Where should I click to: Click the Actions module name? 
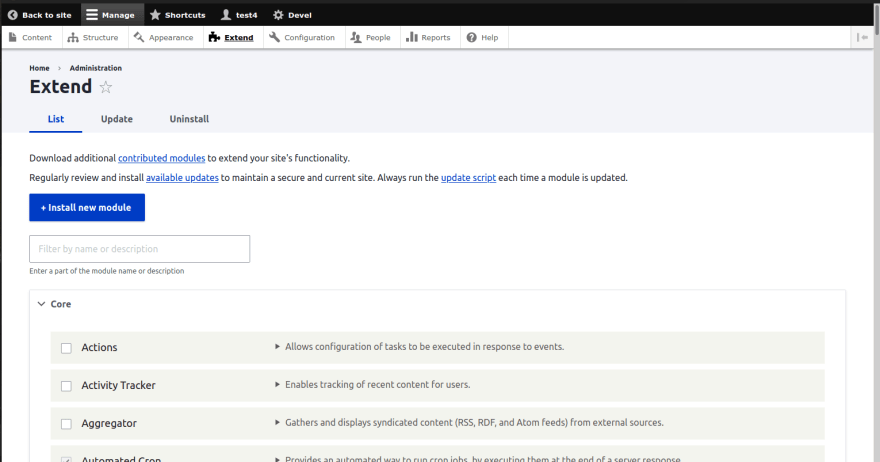[99, 347]
